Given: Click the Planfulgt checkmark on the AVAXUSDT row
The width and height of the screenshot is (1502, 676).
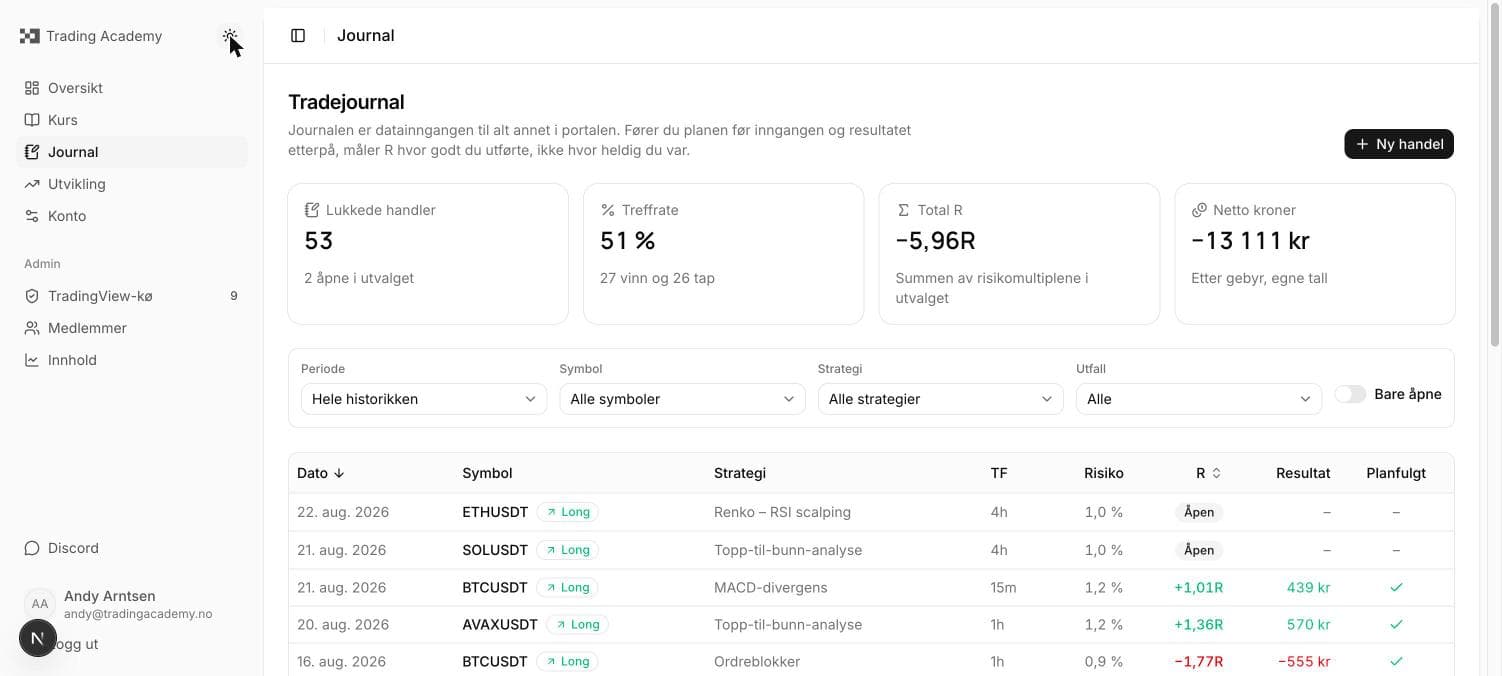Looking at the screenshot, I should pyautogui.click(x=1396, y=624).
